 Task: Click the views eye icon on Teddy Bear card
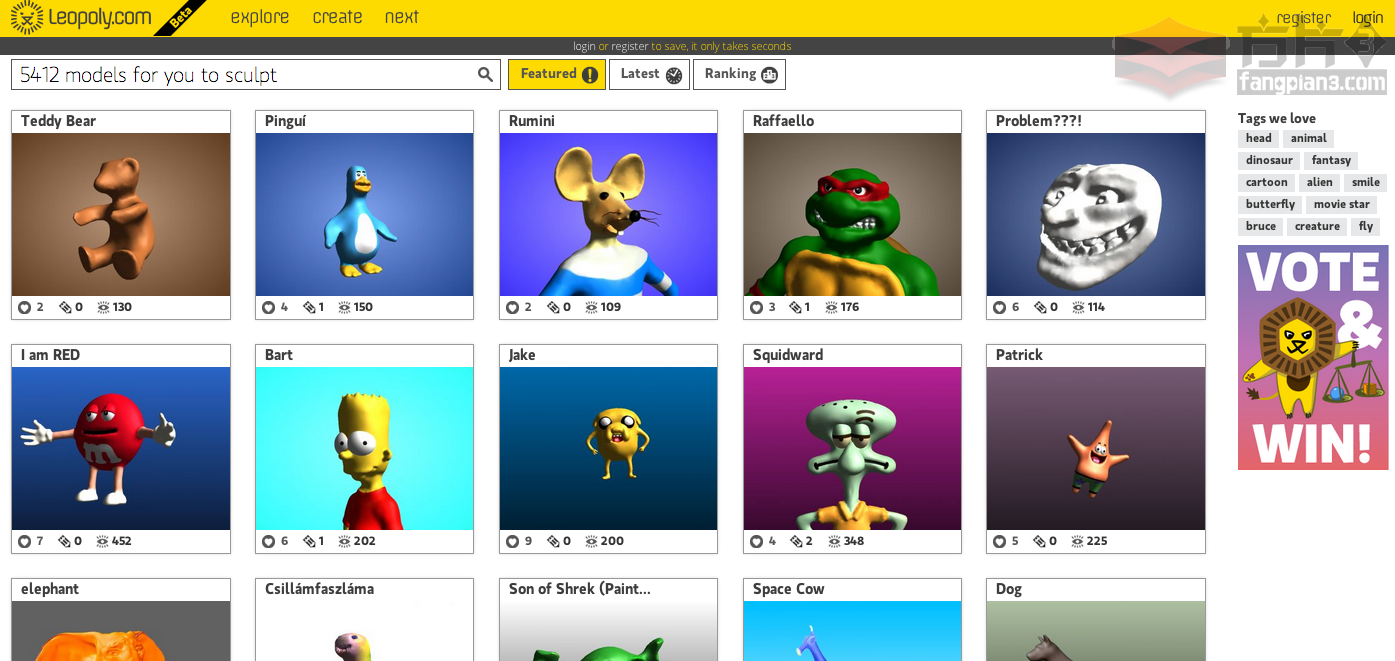coord(103,308)
